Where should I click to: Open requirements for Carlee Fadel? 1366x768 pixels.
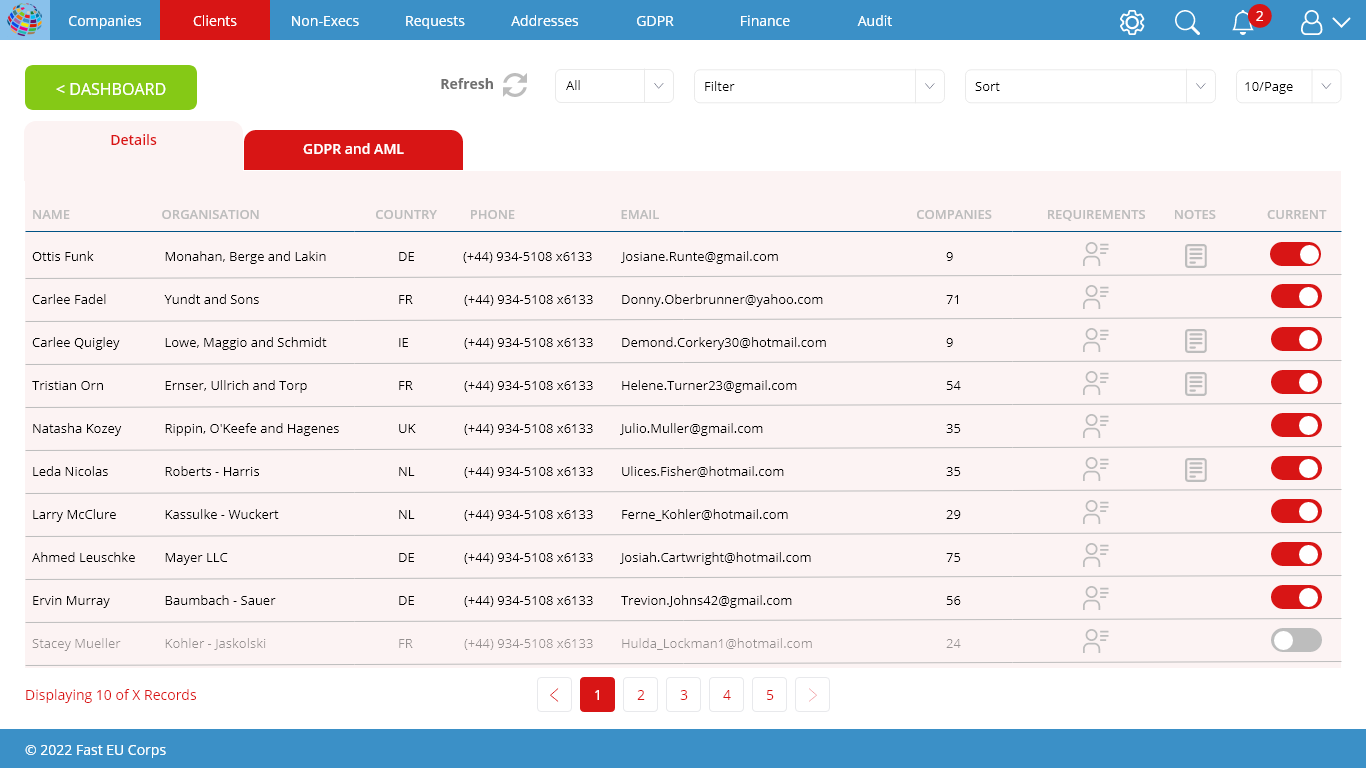pos(1096,298)
